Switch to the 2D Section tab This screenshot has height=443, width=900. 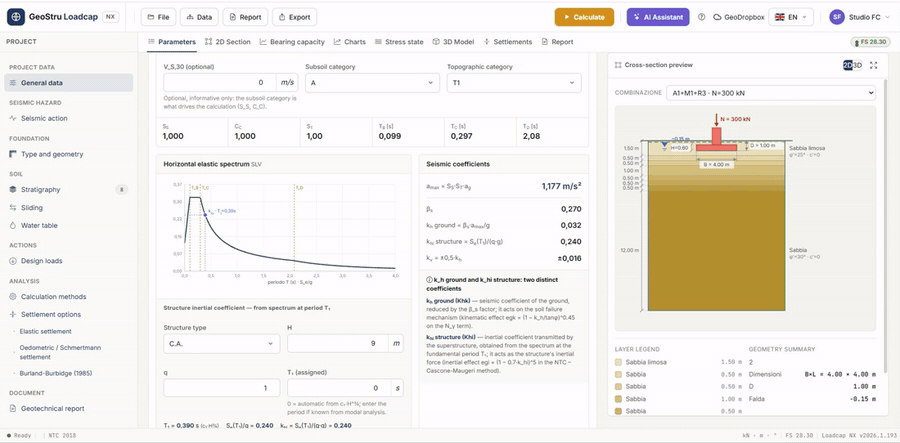[x=228, y=42]
